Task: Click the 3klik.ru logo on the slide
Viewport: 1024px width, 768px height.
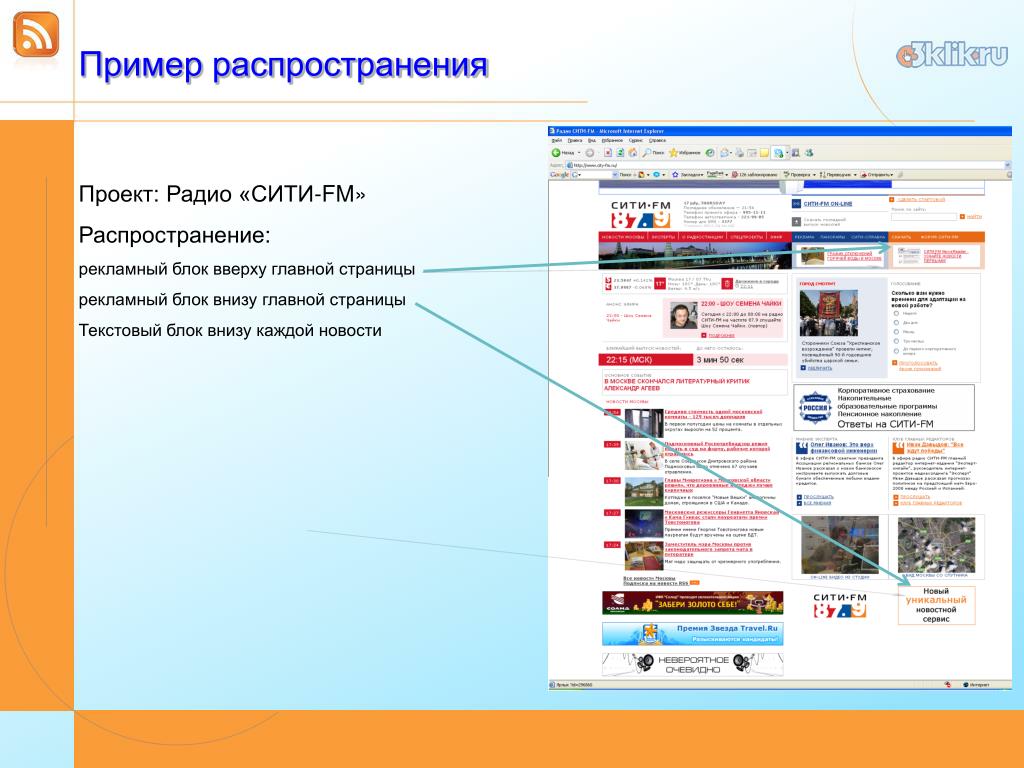Action: pyautogui.click(x=952, y=56)
